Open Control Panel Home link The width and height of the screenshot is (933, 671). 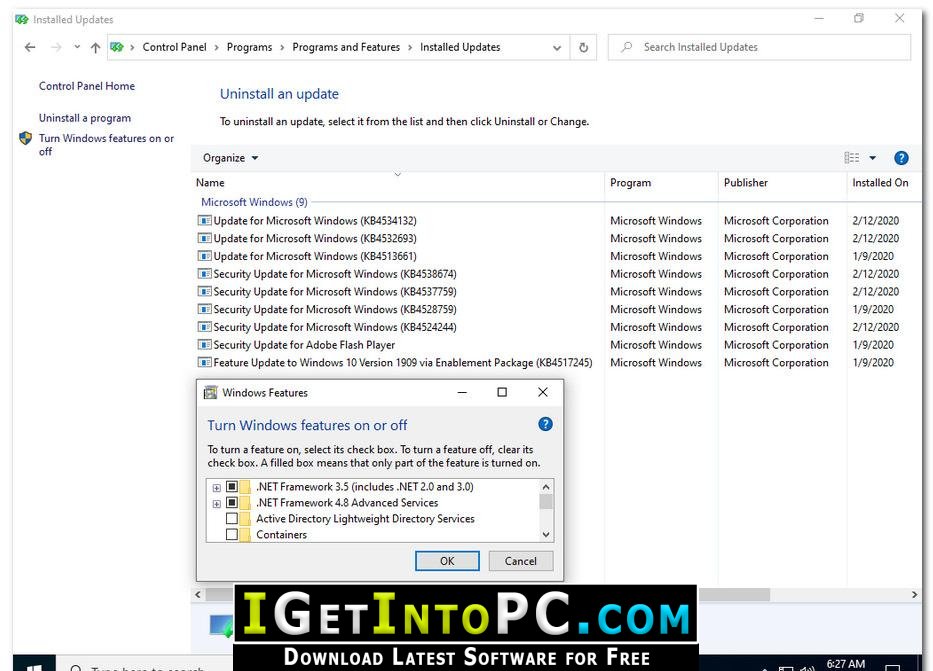(x=87, y=86)
